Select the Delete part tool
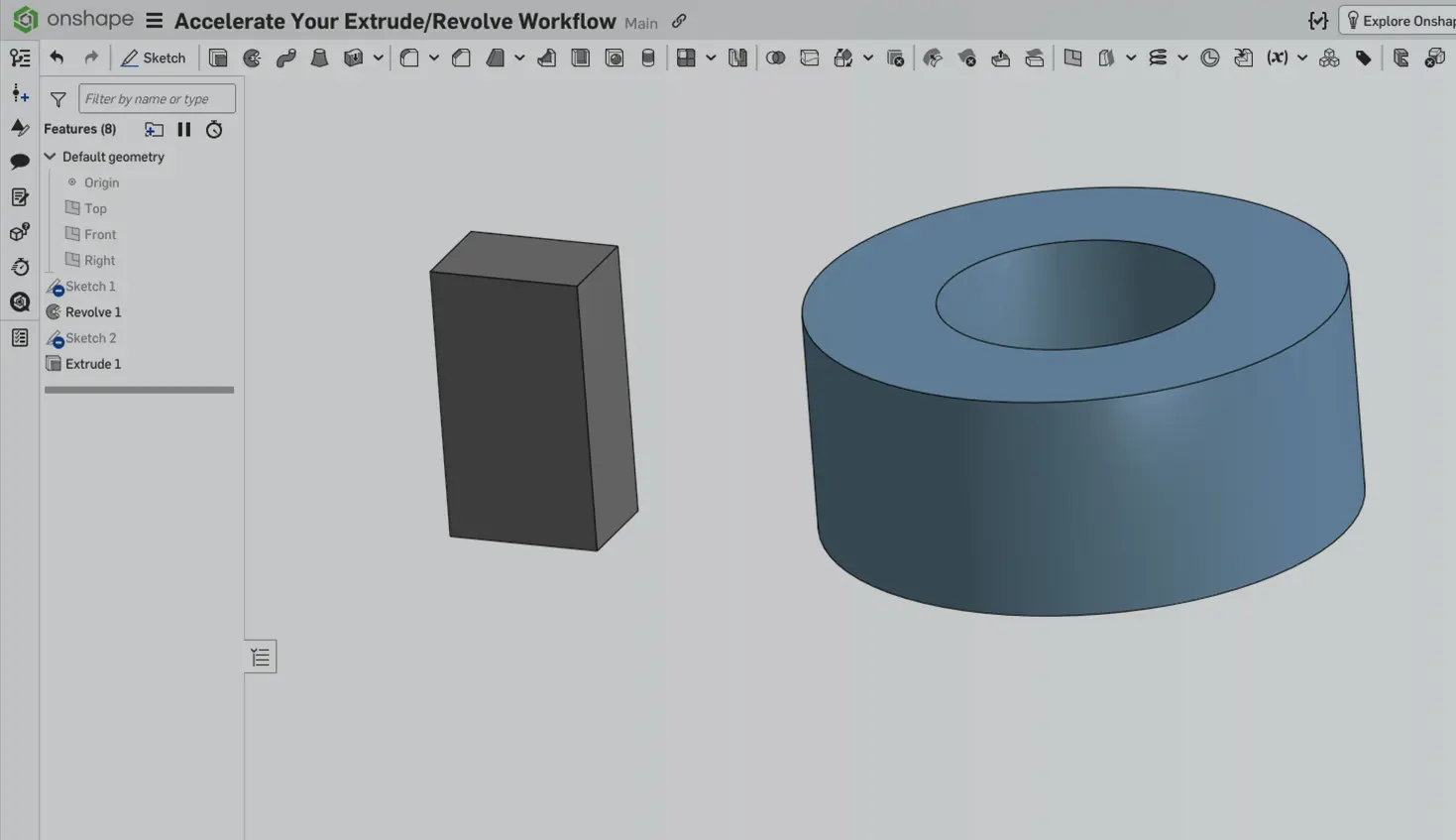 tap(895, 58)
